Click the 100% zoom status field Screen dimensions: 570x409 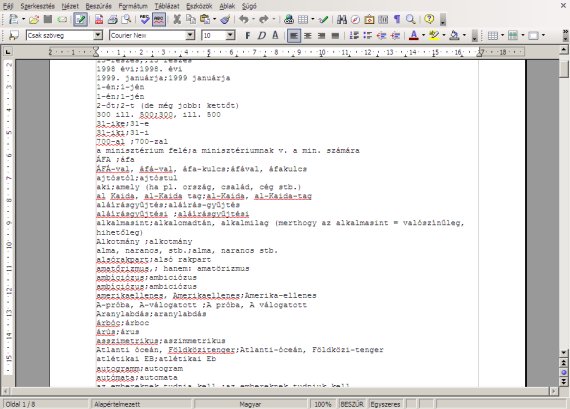[x=323, y=404]
